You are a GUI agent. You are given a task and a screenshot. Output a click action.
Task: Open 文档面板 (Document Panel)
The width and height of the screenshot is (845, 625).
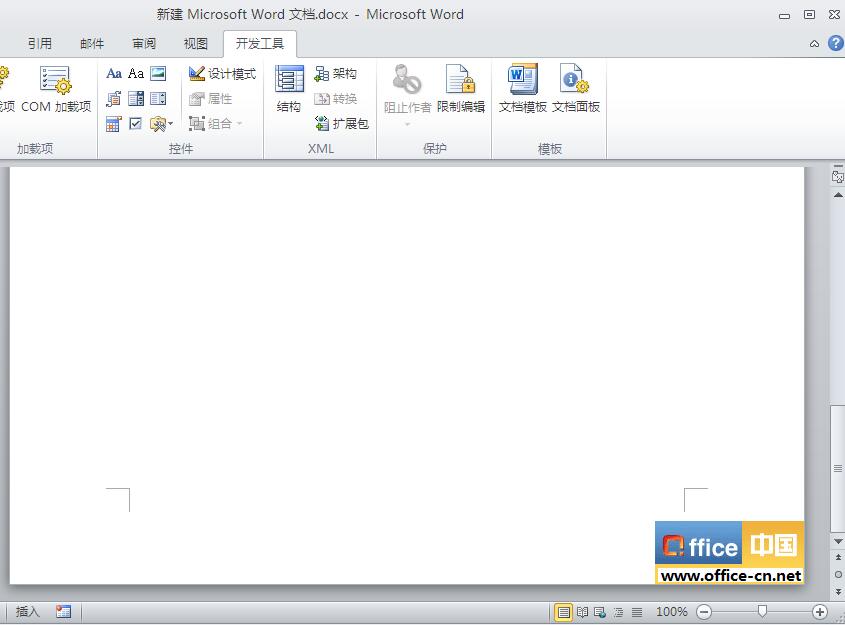576,89
